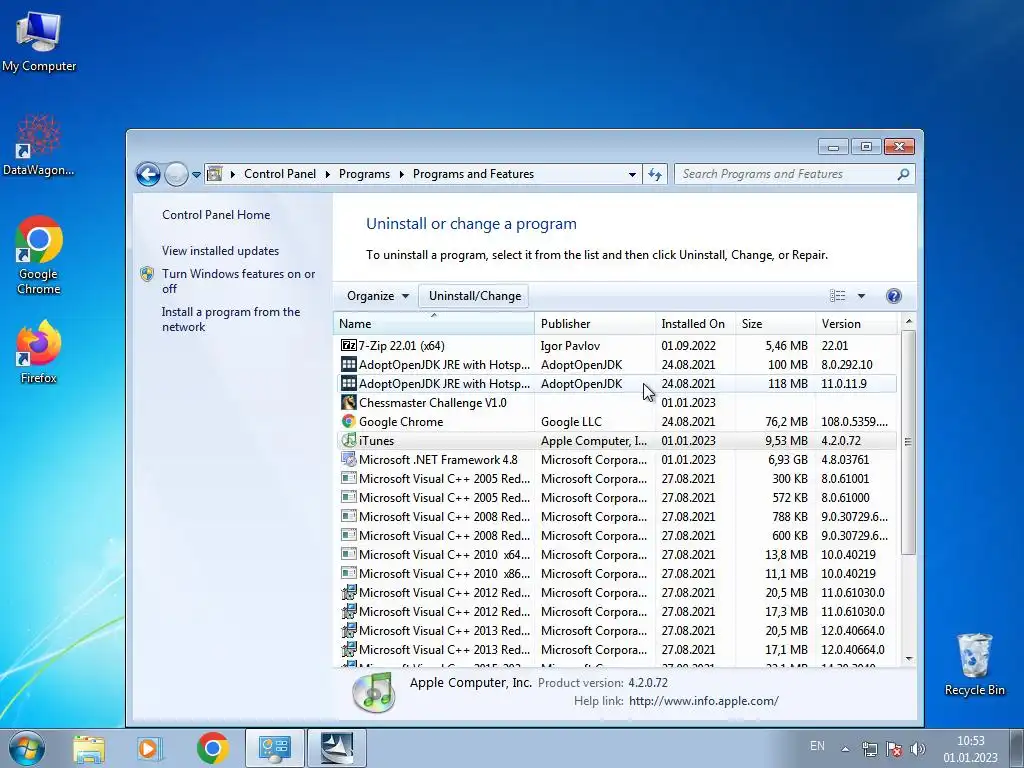Click Programs and Features breadcrumb
1024x768 pixels.
(473, 174)
